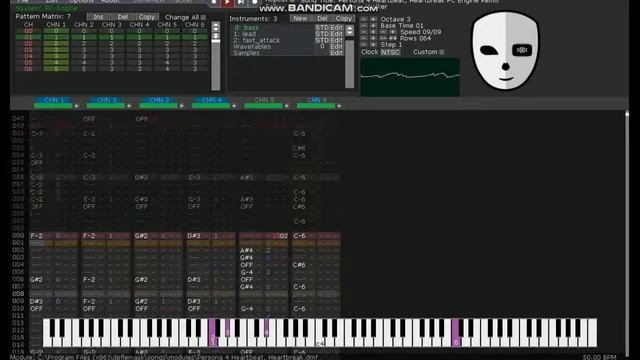
Task: Toggle STD type for bass instrument
Action: tap(322, 27)
